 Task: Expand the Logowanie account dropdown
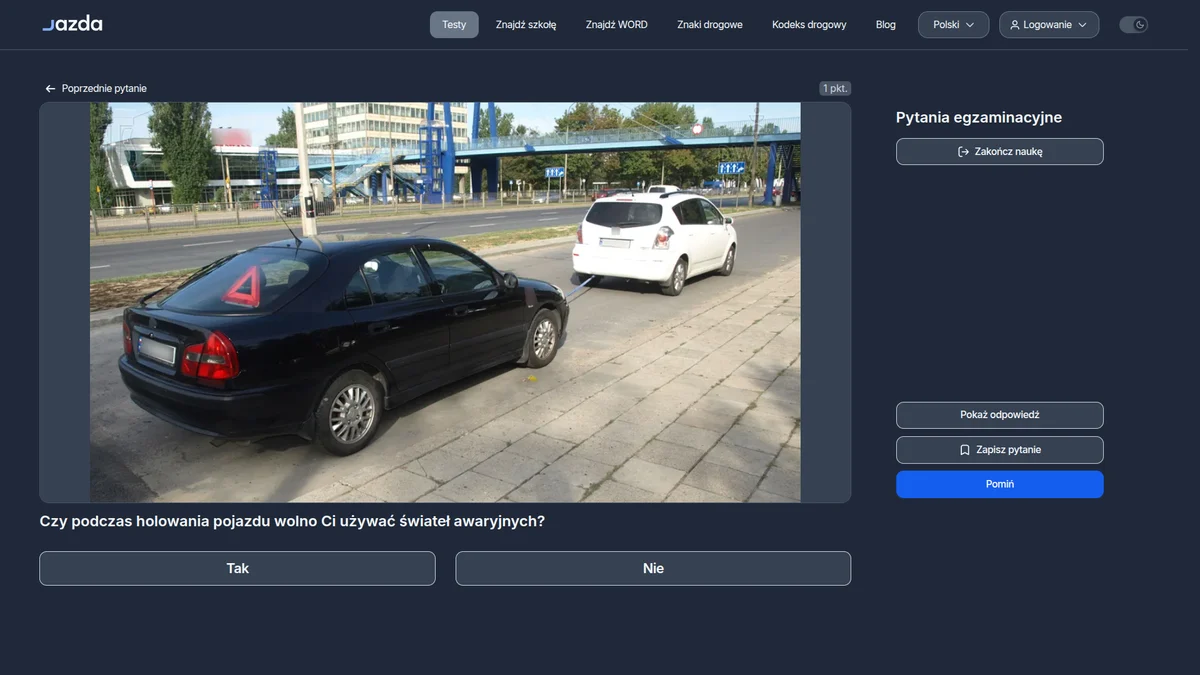(1049, 25)
